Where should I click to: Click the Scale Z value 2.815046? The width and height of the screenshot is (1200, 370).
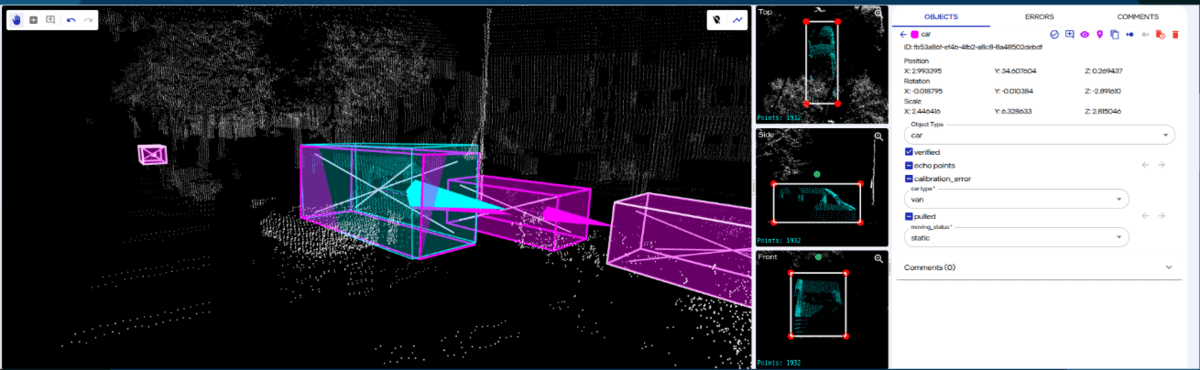1102,111
